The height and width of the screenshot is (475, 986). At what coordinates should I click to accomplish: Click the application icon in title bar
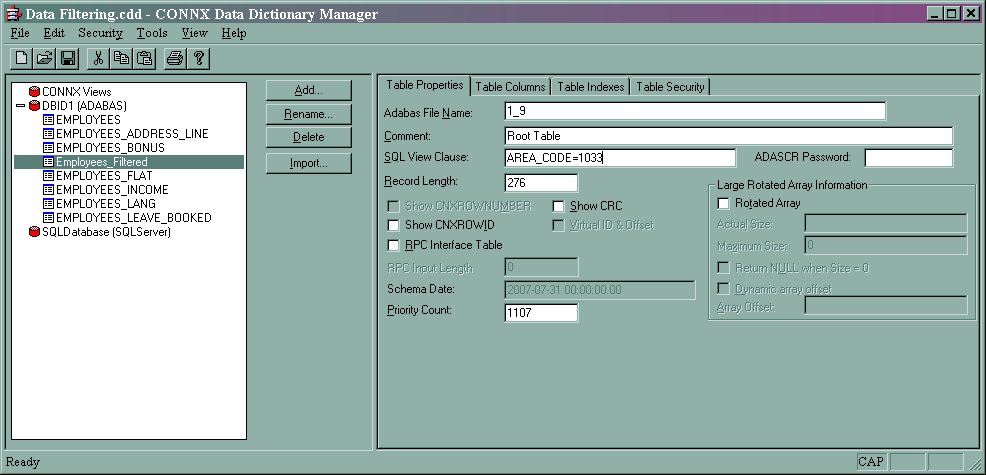pyautogui.click(x=13, y=13)
